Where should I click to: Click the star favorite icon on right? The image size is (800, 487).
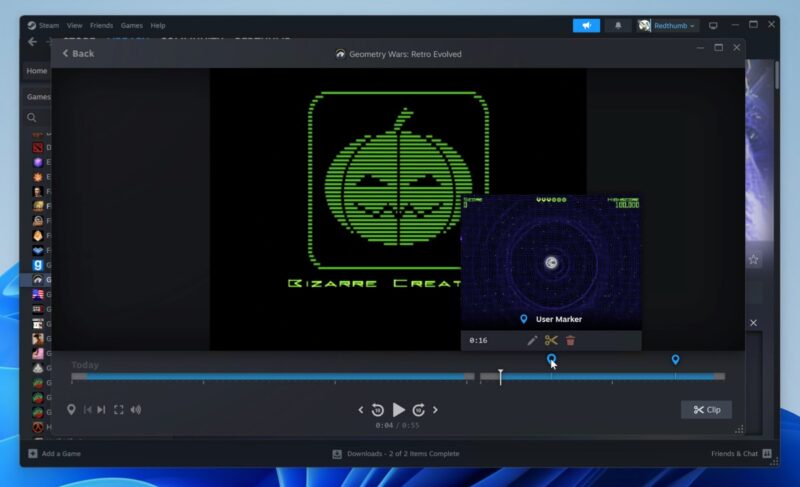point(754,260)
